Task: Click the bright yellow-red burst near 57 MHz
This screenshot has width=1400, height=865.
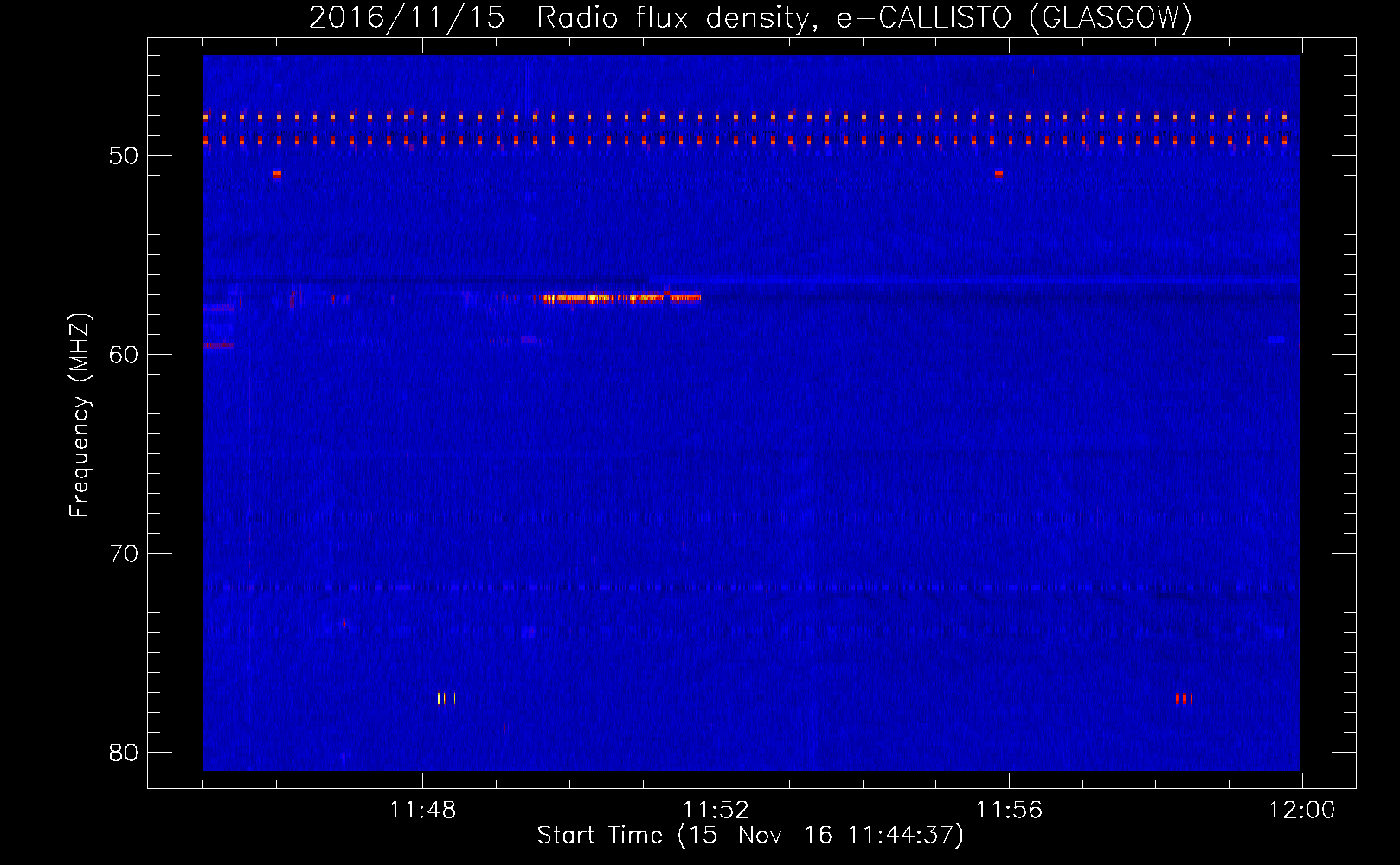Action: (620, 298)
